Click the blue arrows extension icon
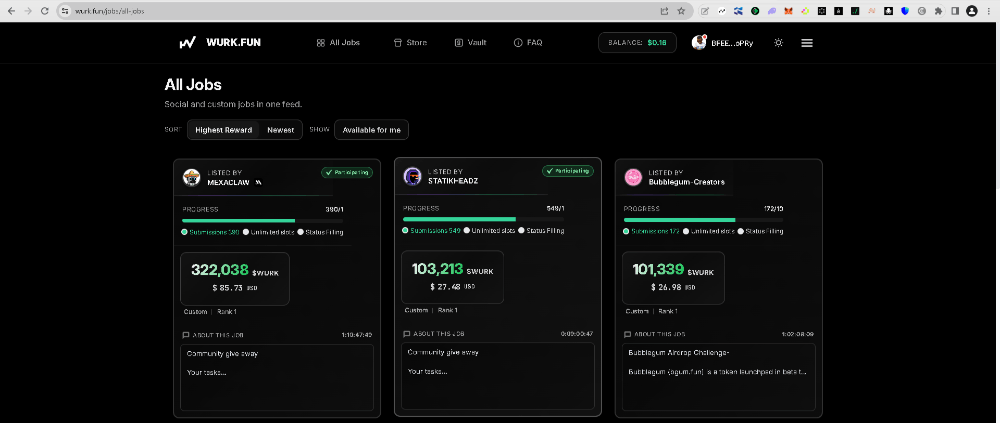Image resolution: width=1000 pixels, height=423 pixels. click(739, 11)
